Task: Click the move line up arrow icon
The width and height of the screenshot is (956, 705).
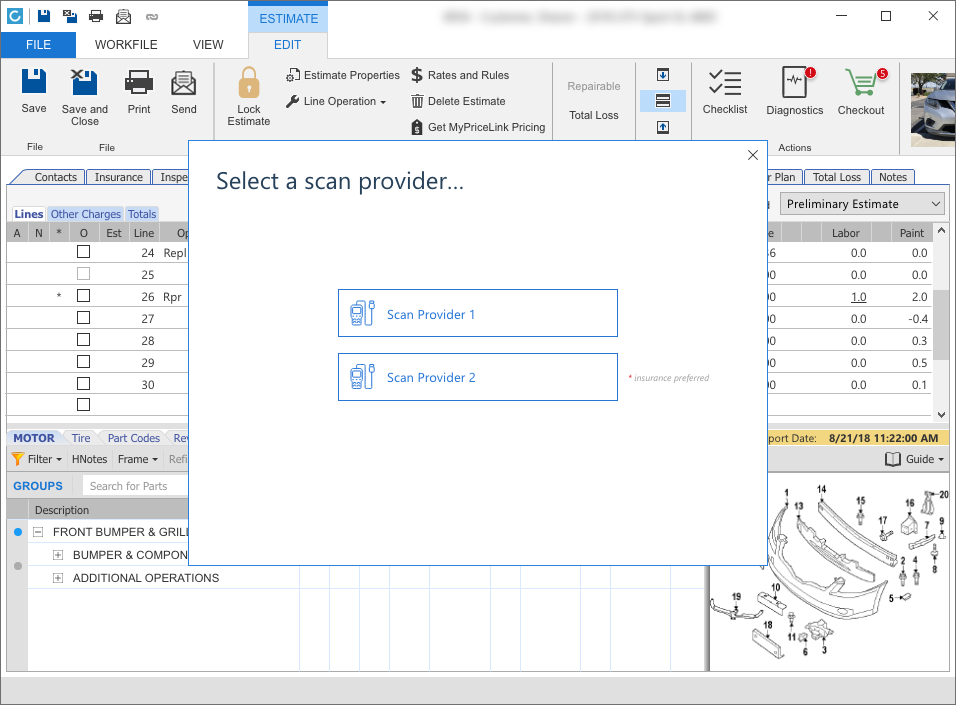Action: tap(663, 127)
